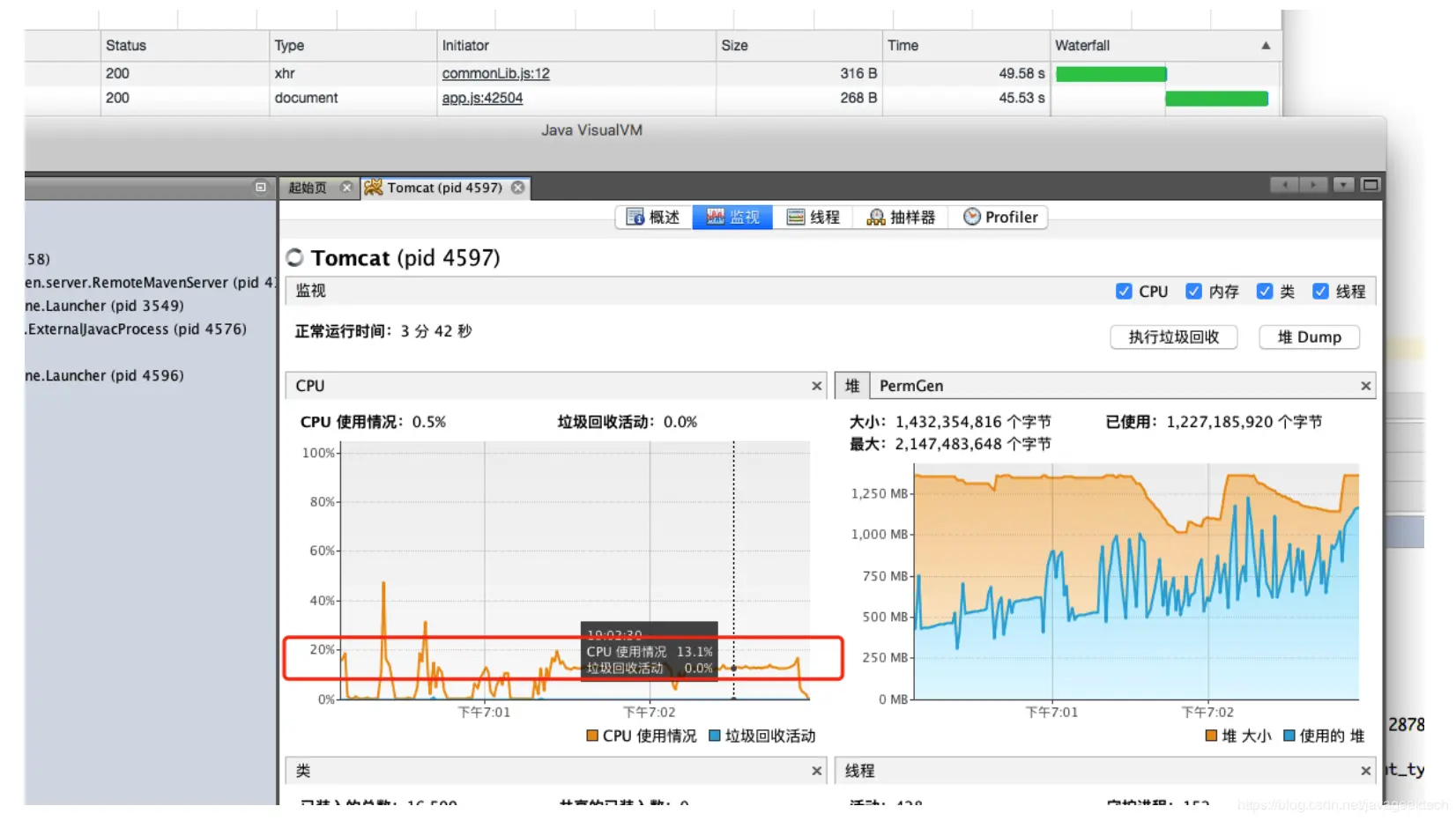1456x821 pixels.
Task: Click the document request waterfall bar
Action: coord(1216,99)
